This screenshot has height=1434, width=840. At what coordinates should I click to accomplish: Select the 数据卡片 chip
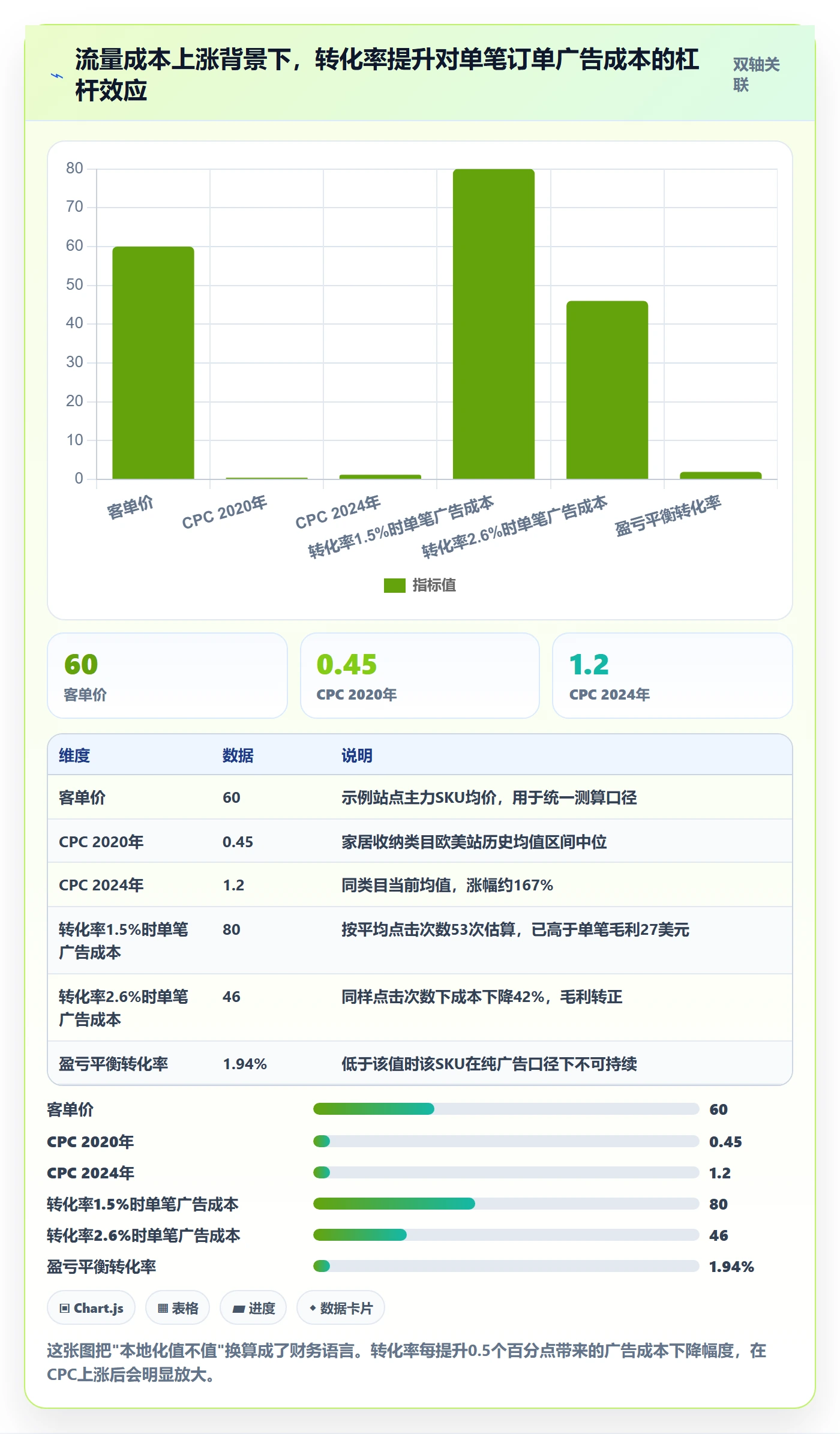[341, 1308]
